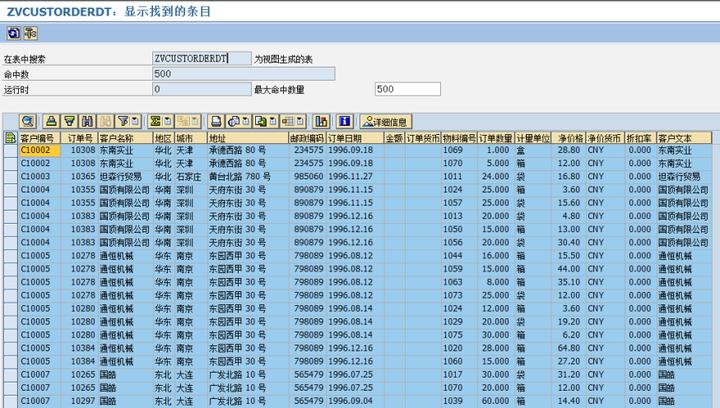
Task: Open Find with the binoculars icon
Action: [x=87, y=121]
